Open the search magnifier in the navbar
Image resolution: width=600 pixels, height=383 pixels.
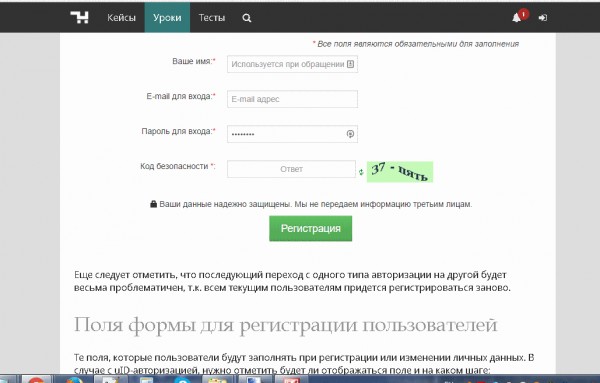coord(247,18)
